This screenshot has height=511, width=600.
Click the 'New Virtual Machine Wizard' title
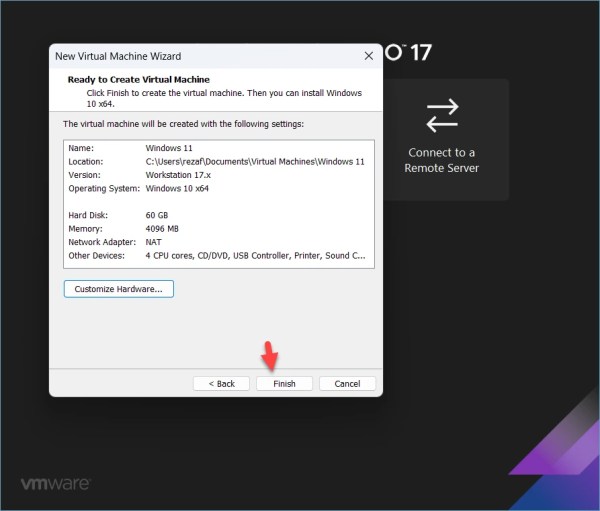[x=118, y=56]
